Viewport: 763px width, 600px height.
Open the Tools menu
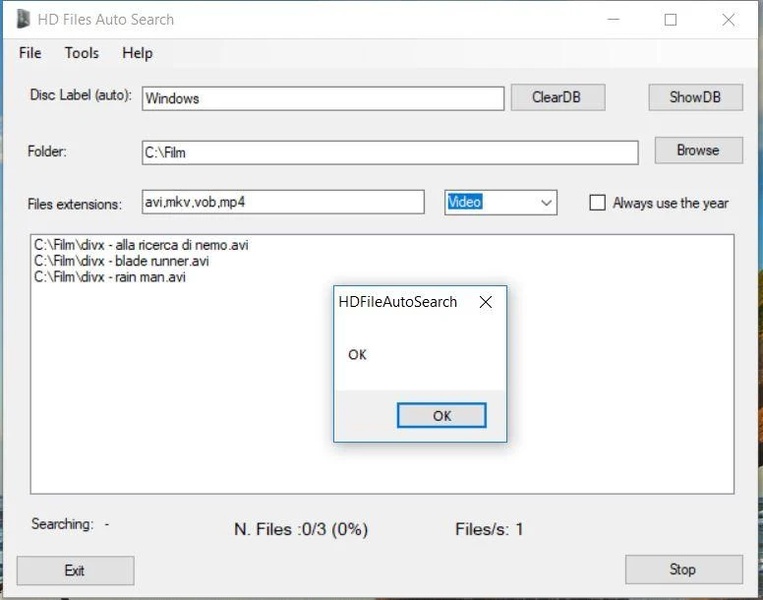82,53
